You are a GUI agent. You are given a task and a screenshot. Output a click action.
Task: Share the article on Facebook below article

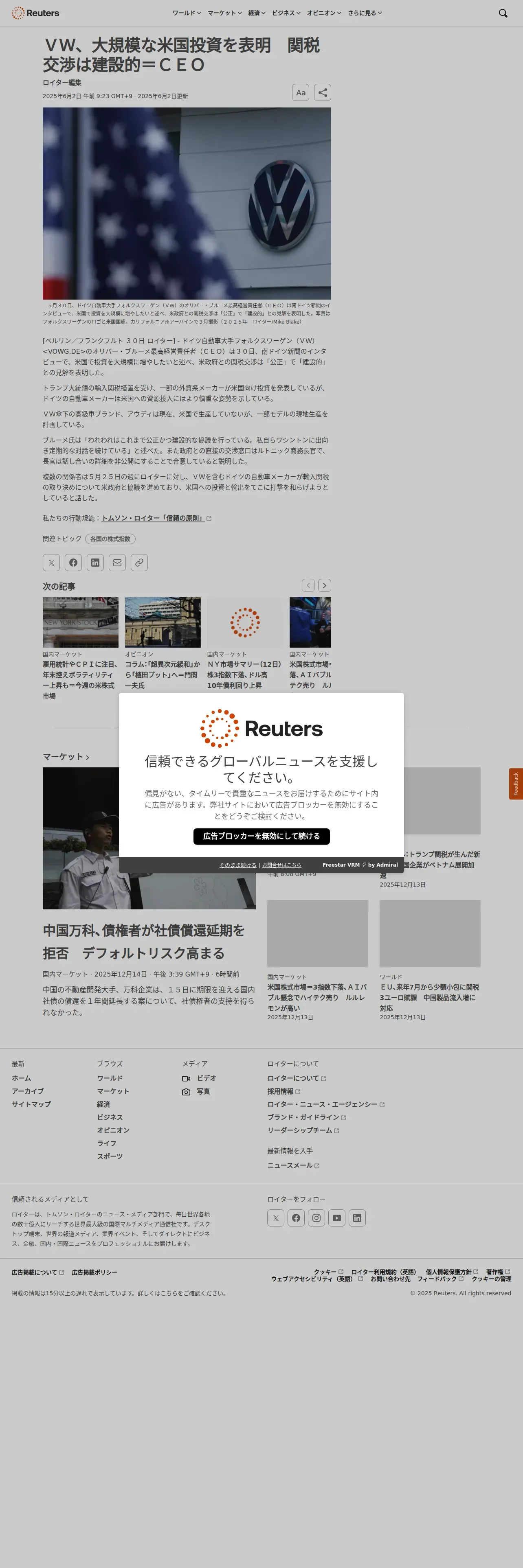(x=73, y=563)
